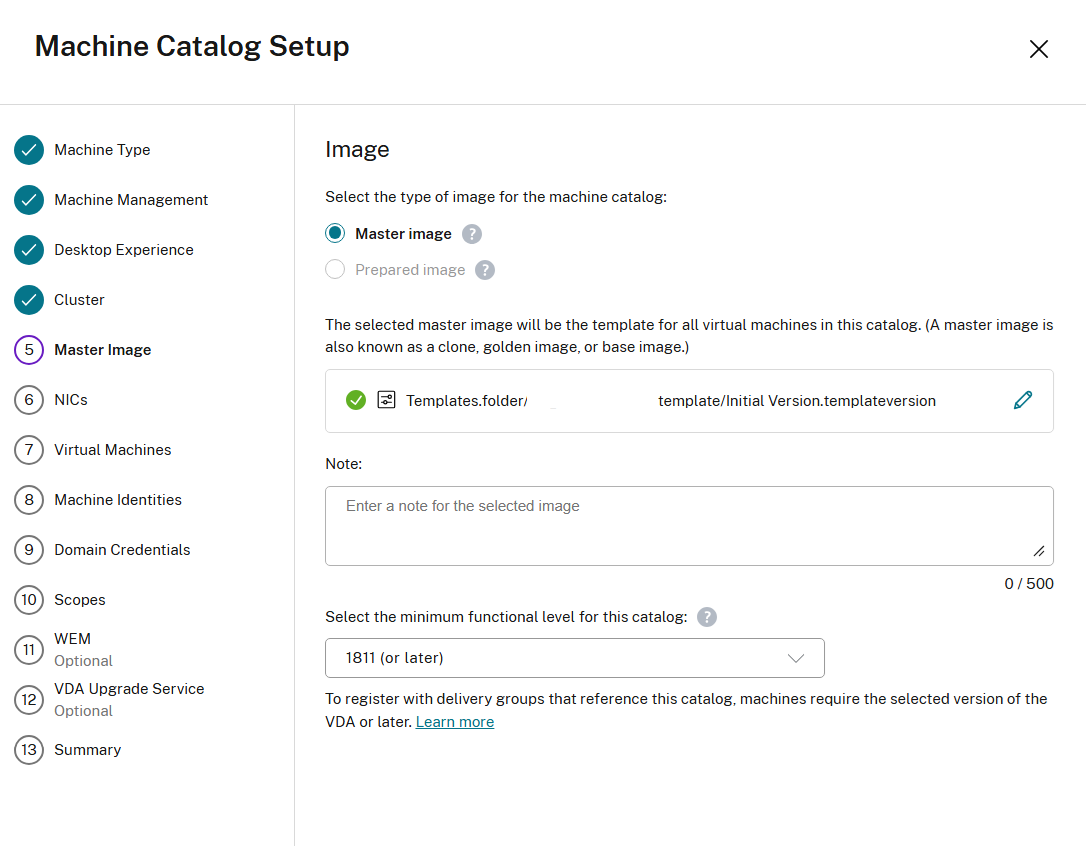This screenshot has width=1086, height=846.
Task: Open the minimum functional level dropdown
Action: (x=574, y=658)
